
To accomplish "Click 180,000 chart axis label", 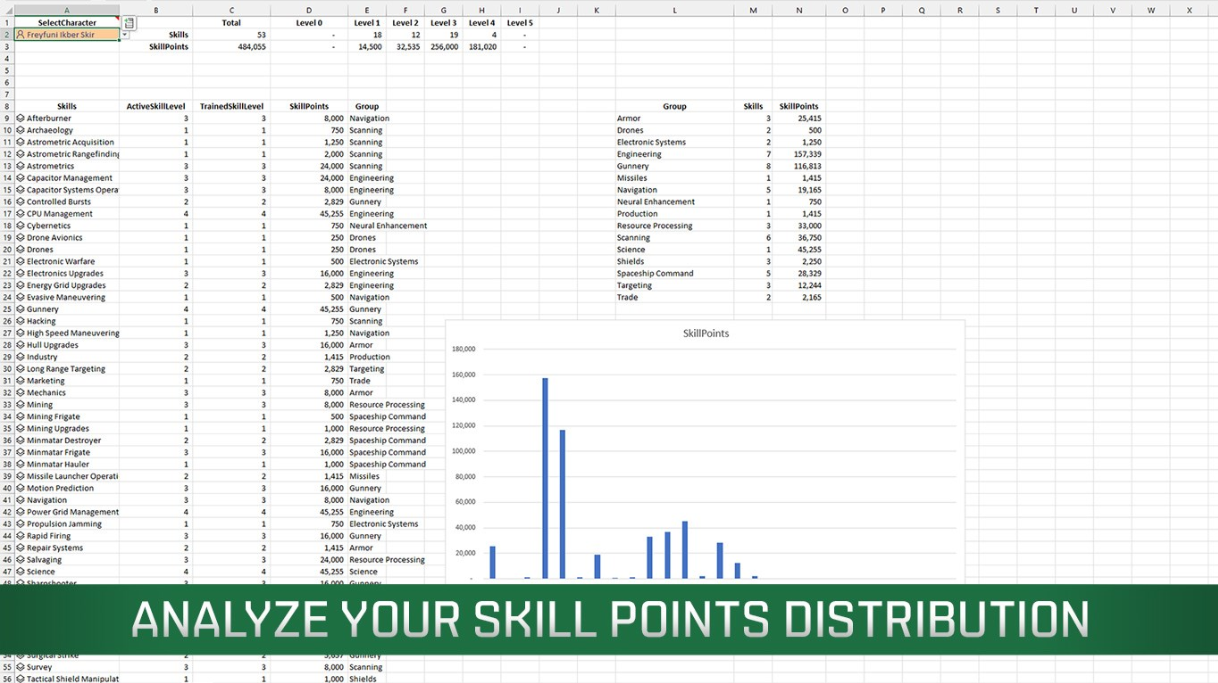I will coord(463,349).
